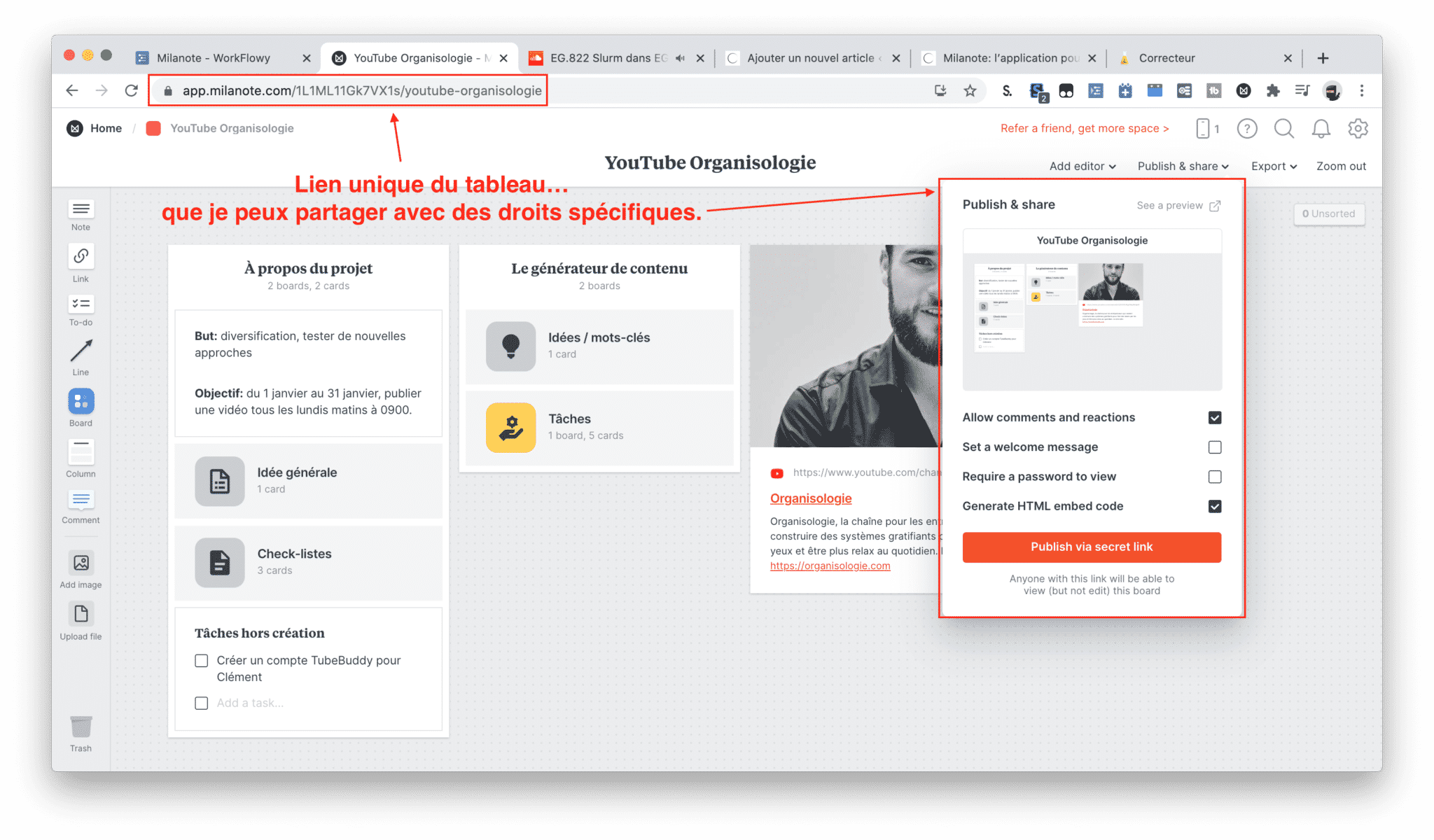Open the Export dropdown menu
Viewport: 1434px width, 840px height.
(1274, 167)
